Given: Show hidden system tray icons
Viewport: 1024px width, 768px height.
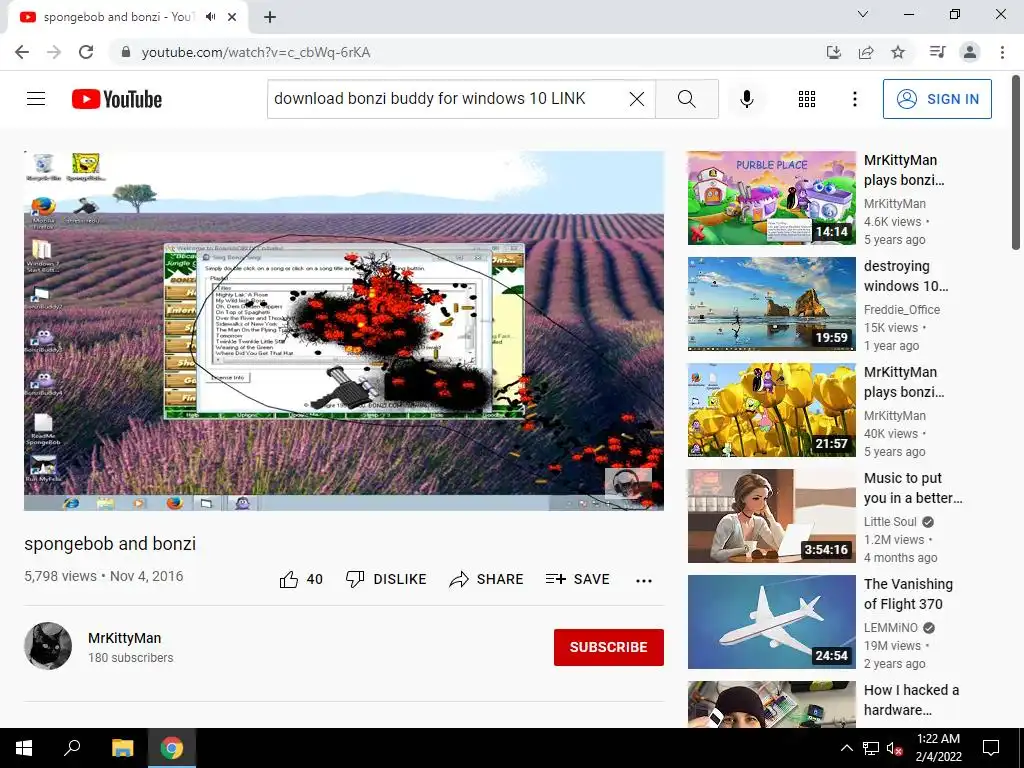Looking at the screenshot, I should tap(846, 748).
